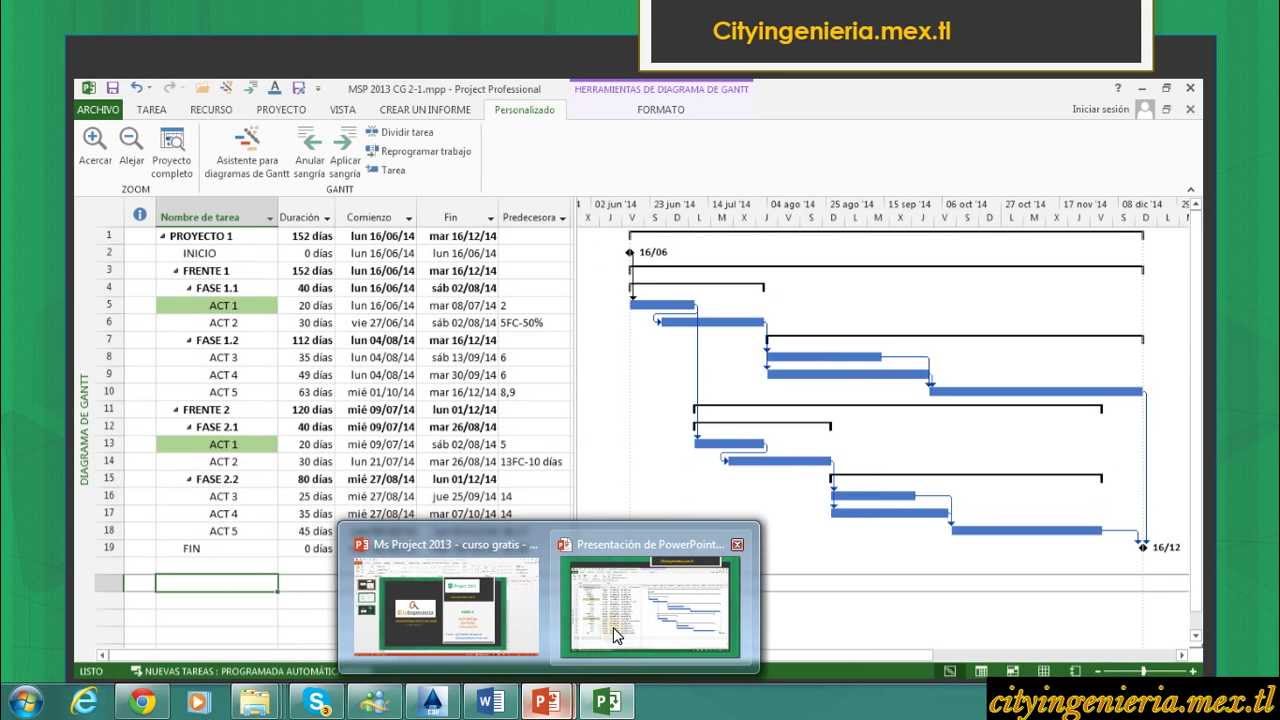The height and width of the screenshot is (720, 1280).
Task: Collapse the FASE 1.1 summary task
Action: (189, 289)
